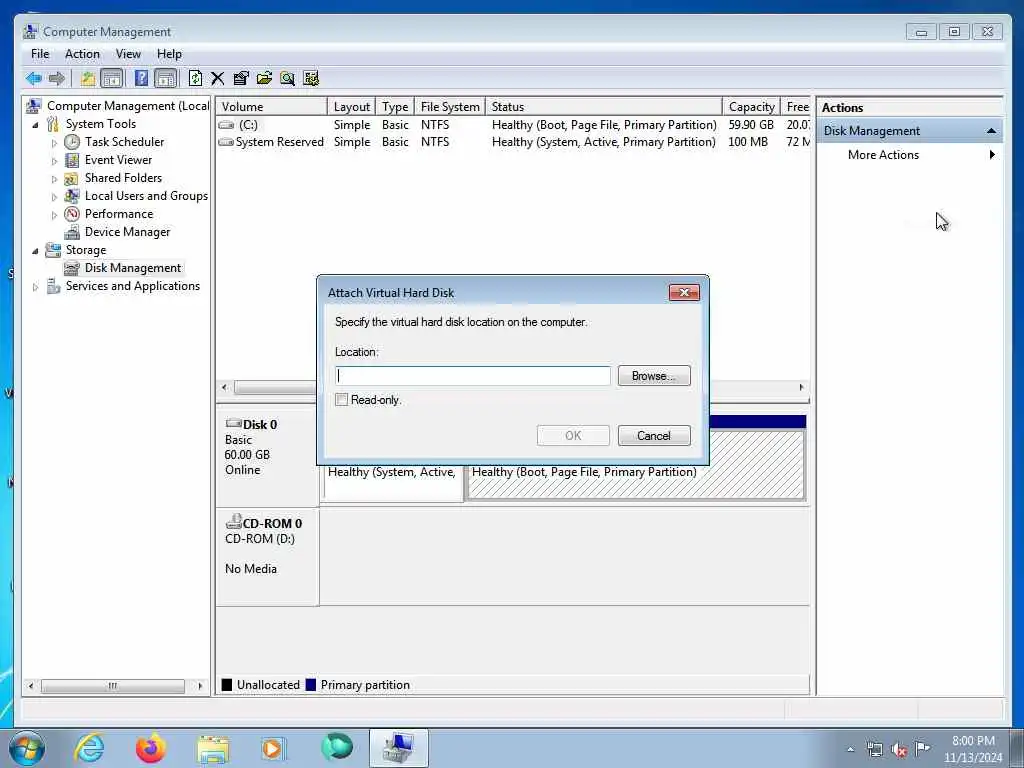This screenshot has width=1024, height=768.
Task: Launch Internet Explorer from the taskbar
Action: pyautogui.click(x=89, y=748)
